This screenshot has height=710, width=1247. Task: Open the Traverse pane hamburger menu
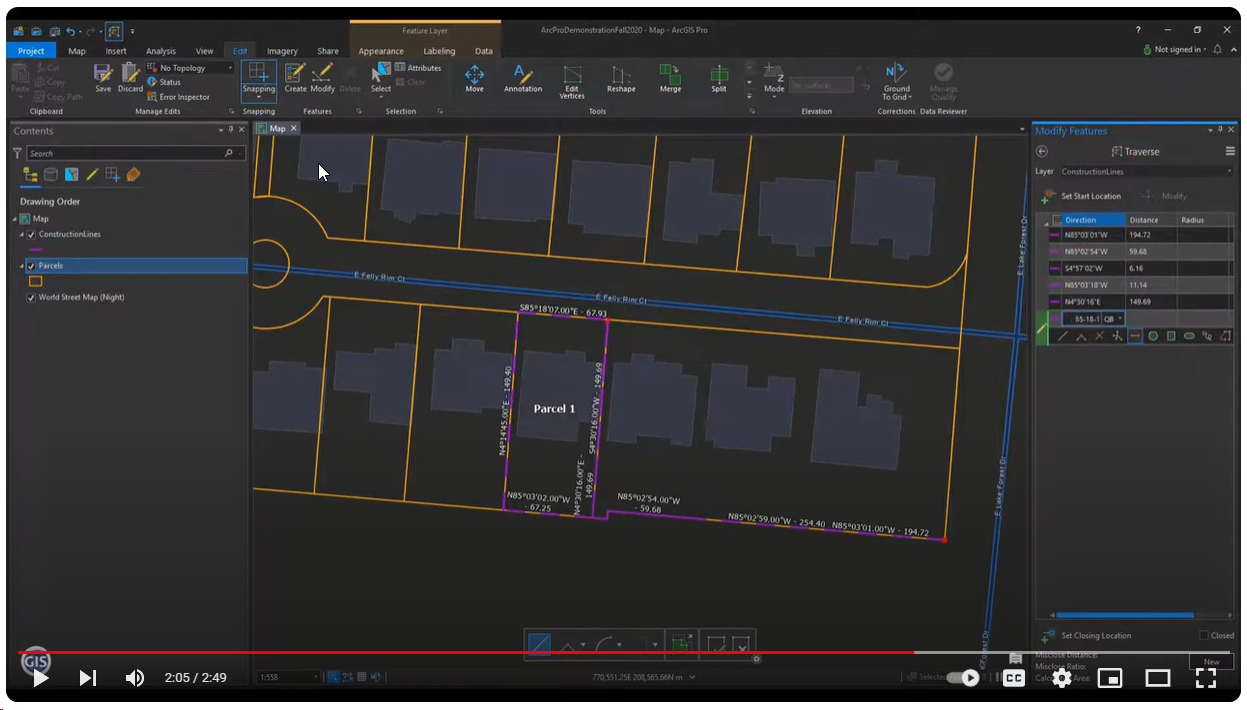[1230, 151]
